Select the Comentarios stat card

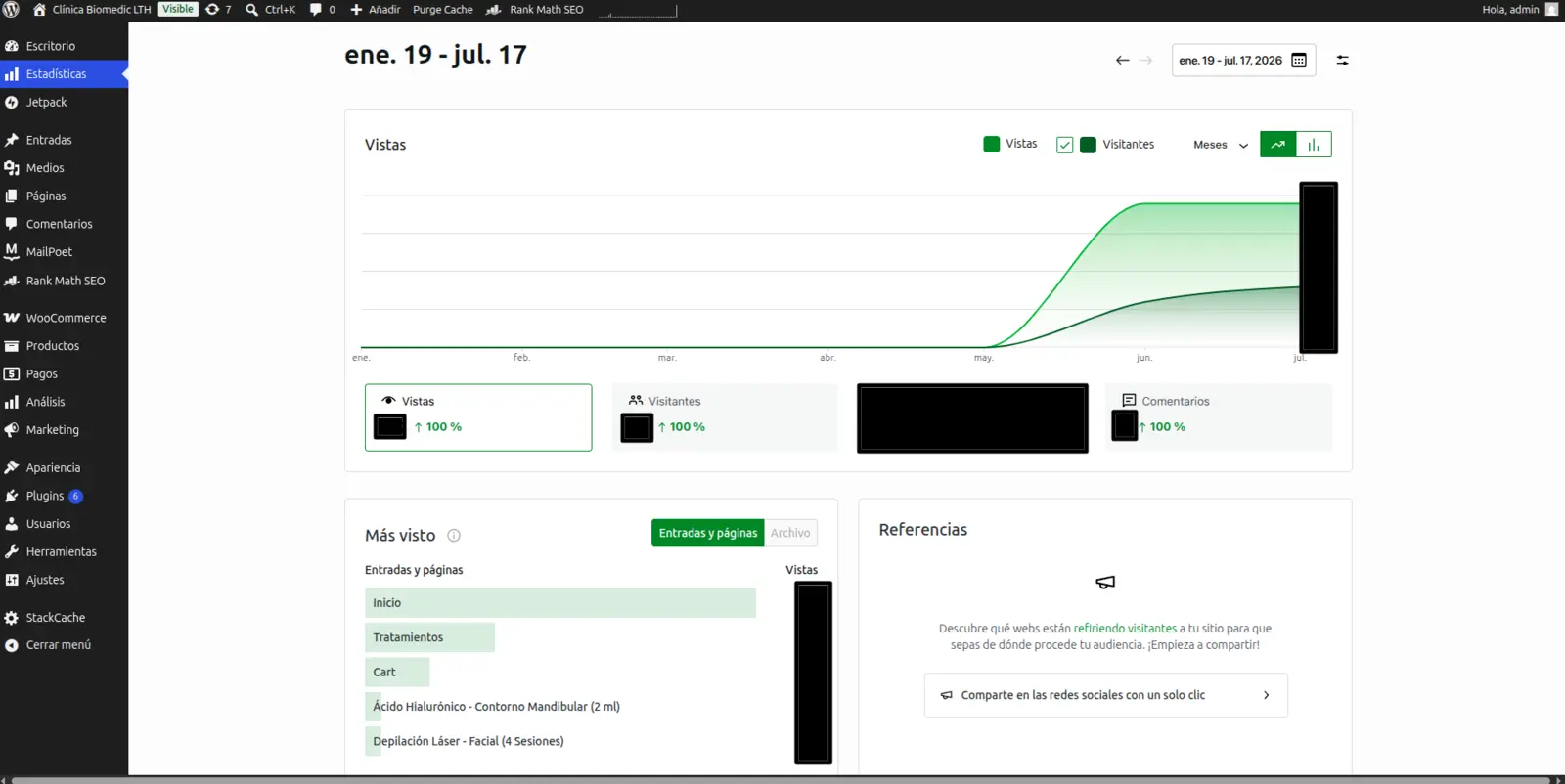(x=1219, y=417)
